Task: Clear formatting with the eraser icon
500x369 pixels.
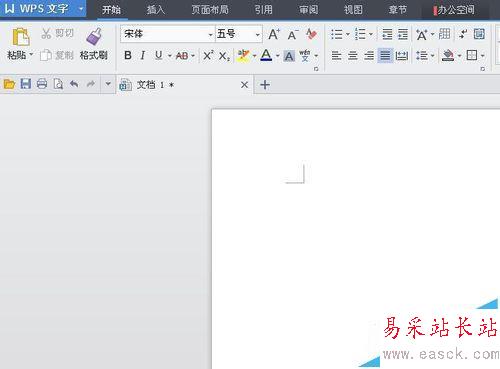Action: tap(311, 34)
